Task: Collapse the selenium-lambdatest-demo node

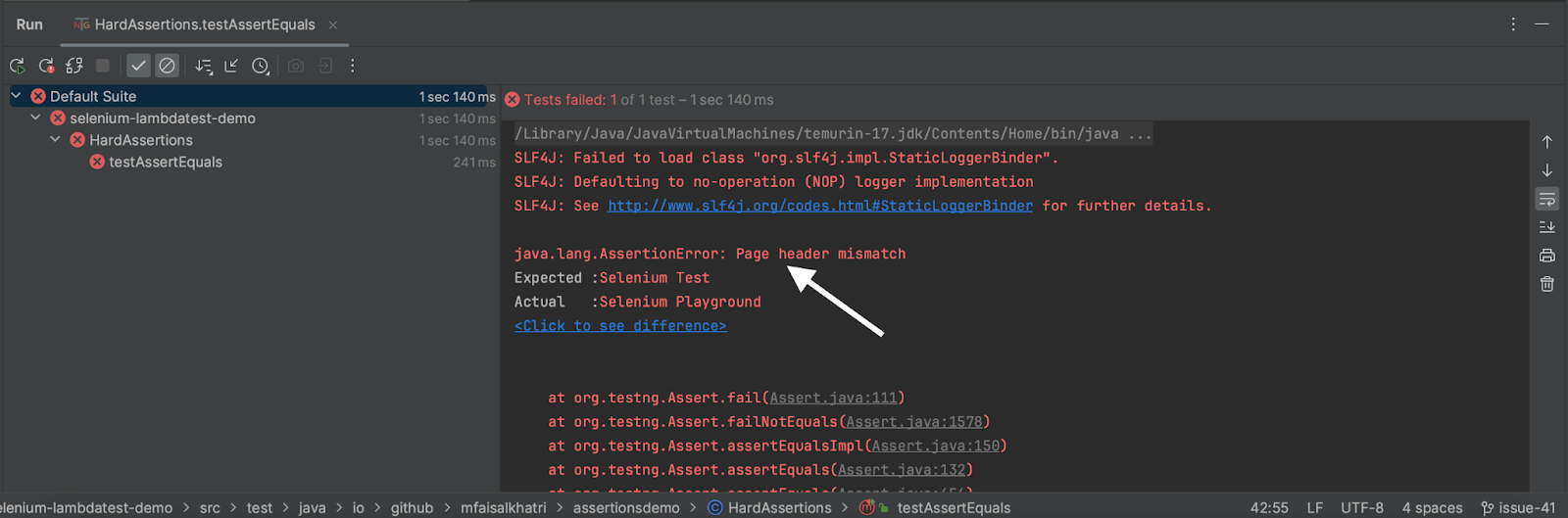Action: 35,118
